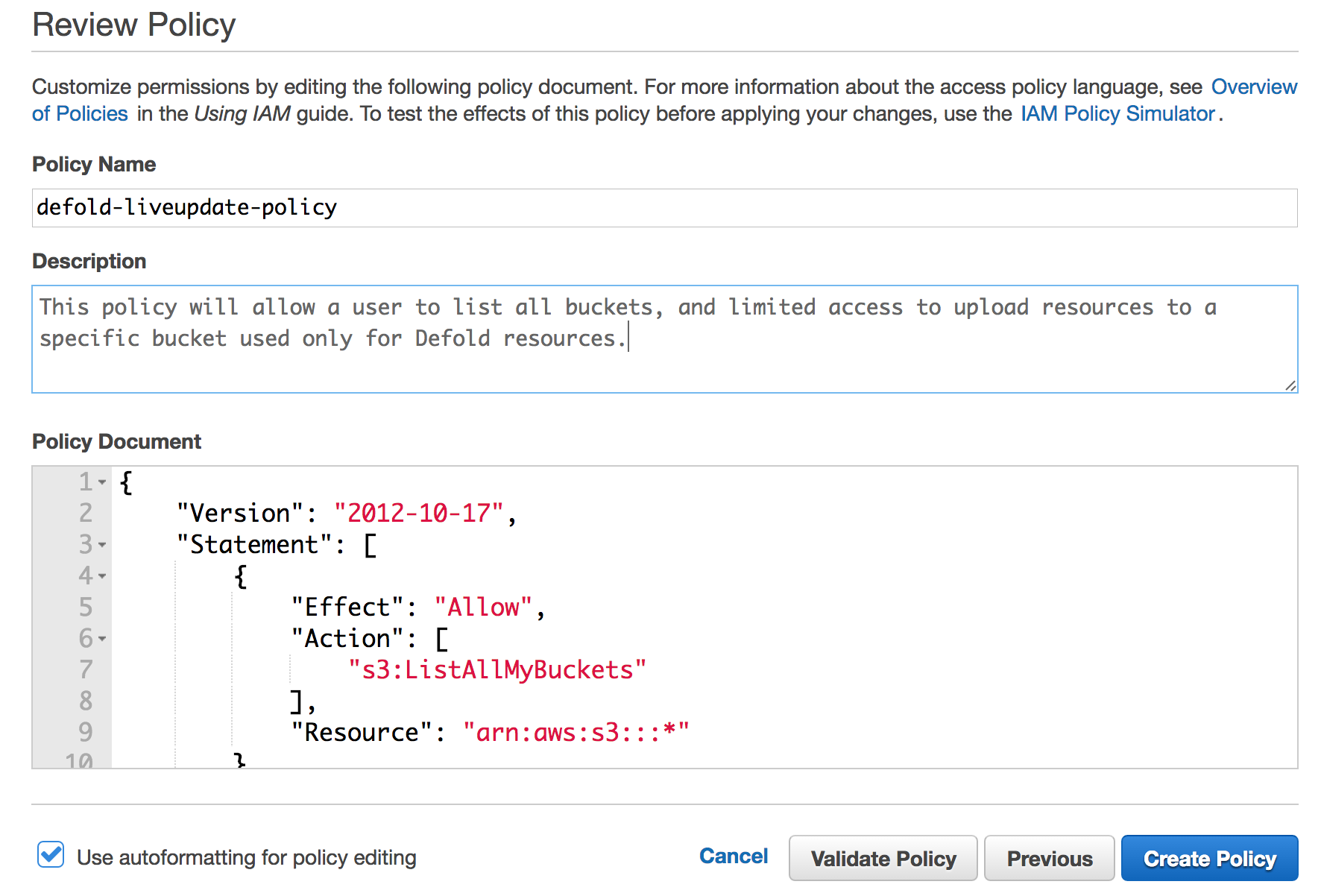Collapse the Action list on line 6
This screenshot has width=1321, height=896.
pyautogui.click(x=102, y=639)
